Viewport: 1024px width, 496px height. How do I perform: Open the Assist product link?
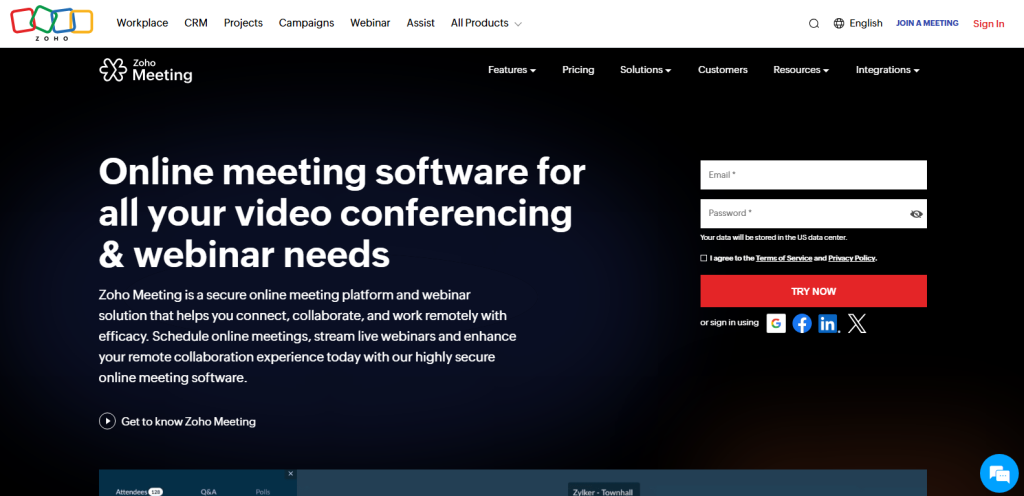pos(421,23)
